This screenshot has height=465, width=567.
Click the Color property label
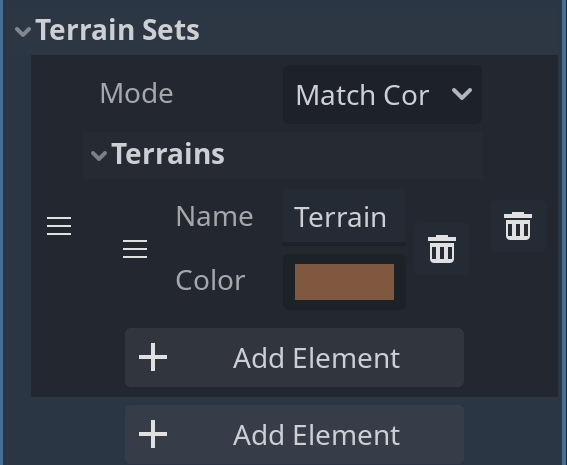[210, 281]
